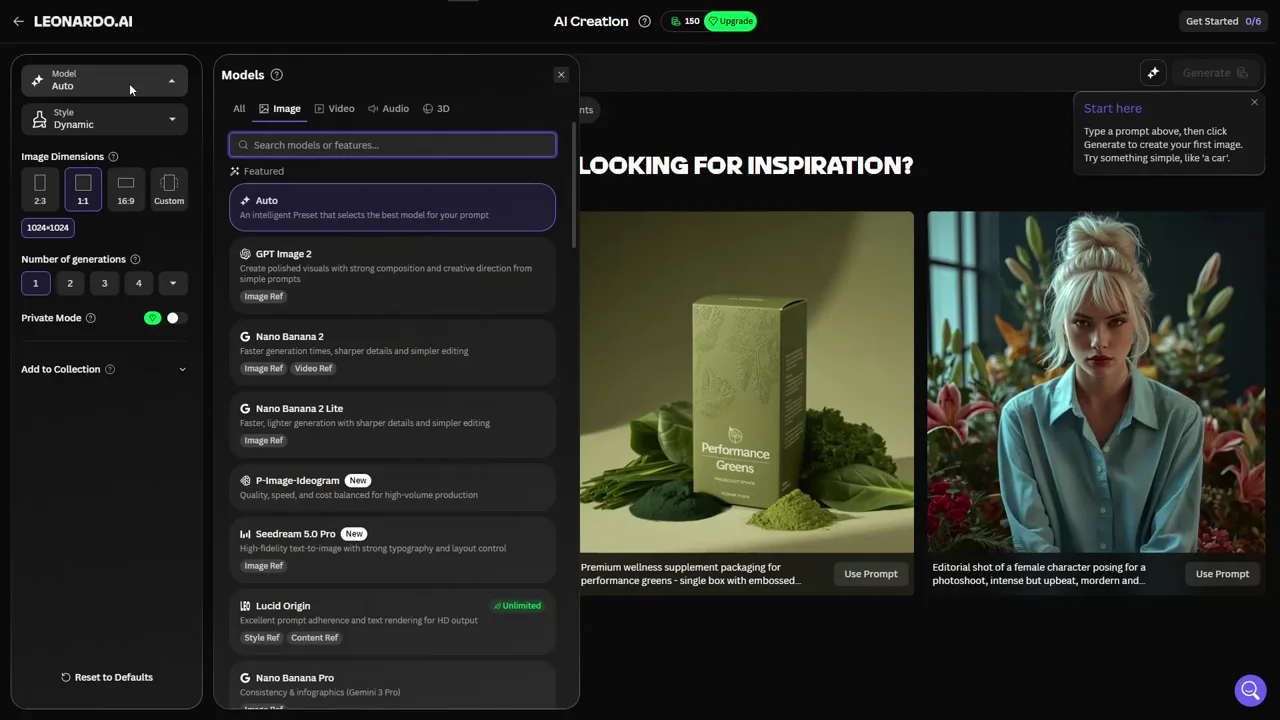This screenshot has width=1280, height=720.
Task: Choose the Nano Banana 2 Lite model
Action: pos(392,424)
